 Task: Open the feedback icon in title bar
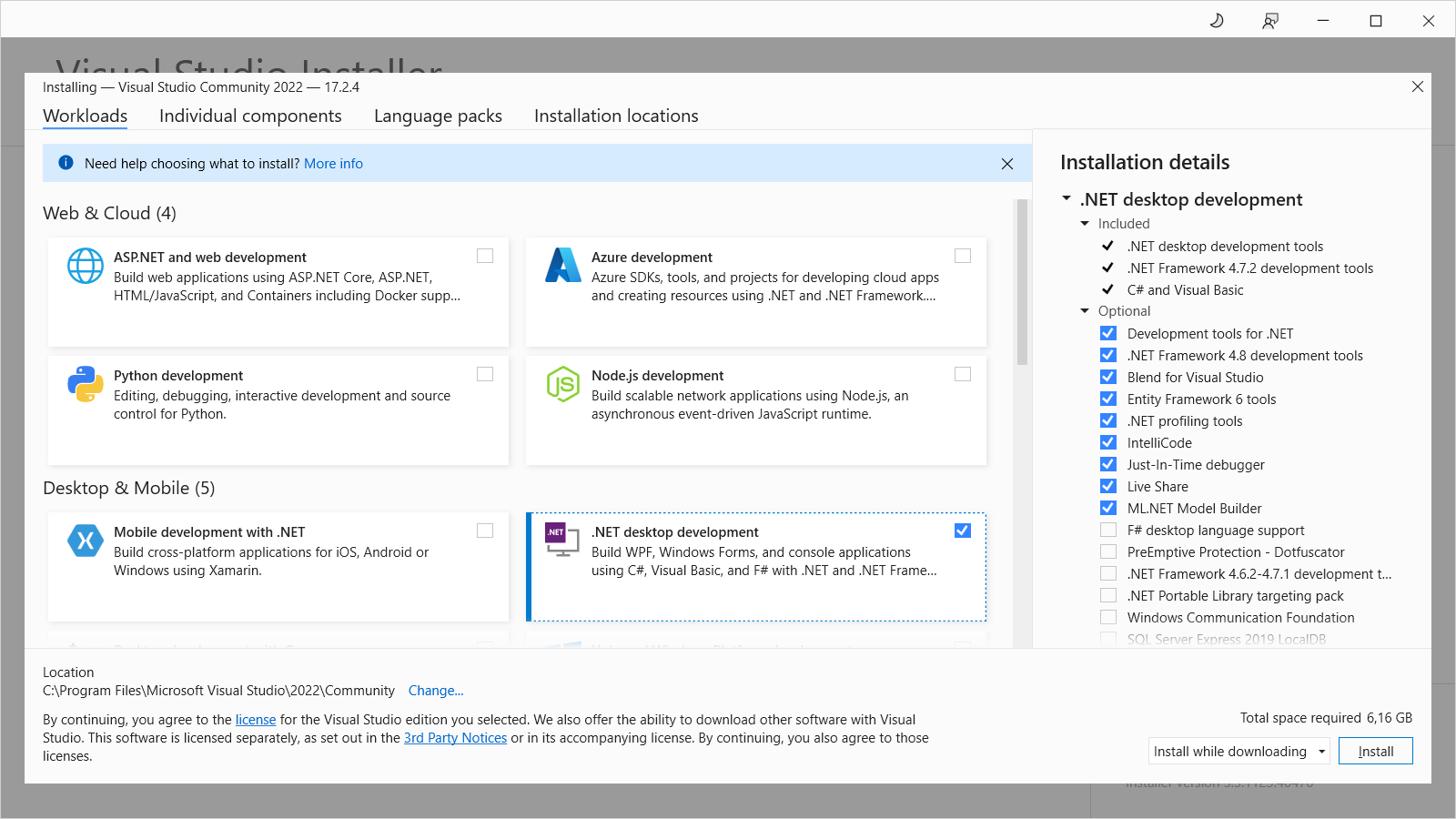(x=1270, y=20)
